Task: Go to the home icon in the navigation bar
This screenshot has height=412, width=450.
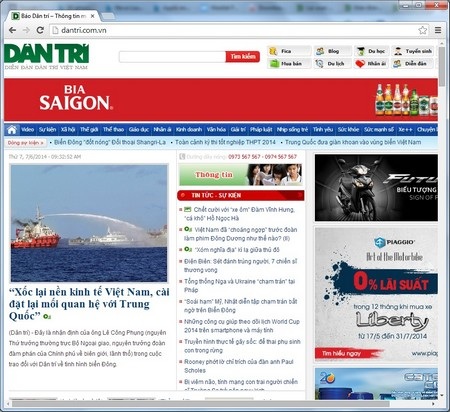Action: point(12,130)
